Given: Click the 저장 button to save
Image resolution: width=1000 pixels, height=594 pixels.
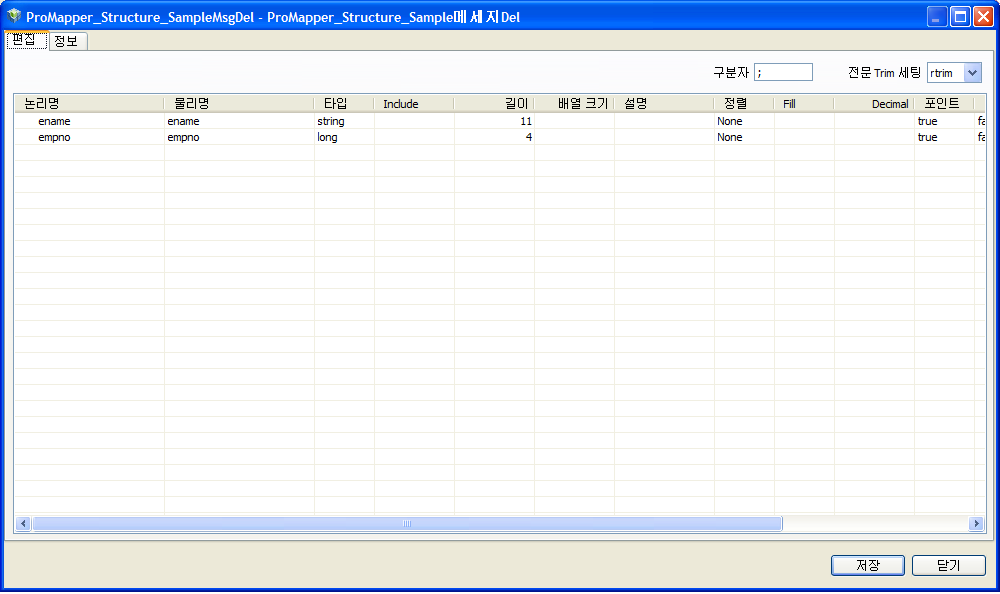Looking at the screenshot, I should (867, 565).
